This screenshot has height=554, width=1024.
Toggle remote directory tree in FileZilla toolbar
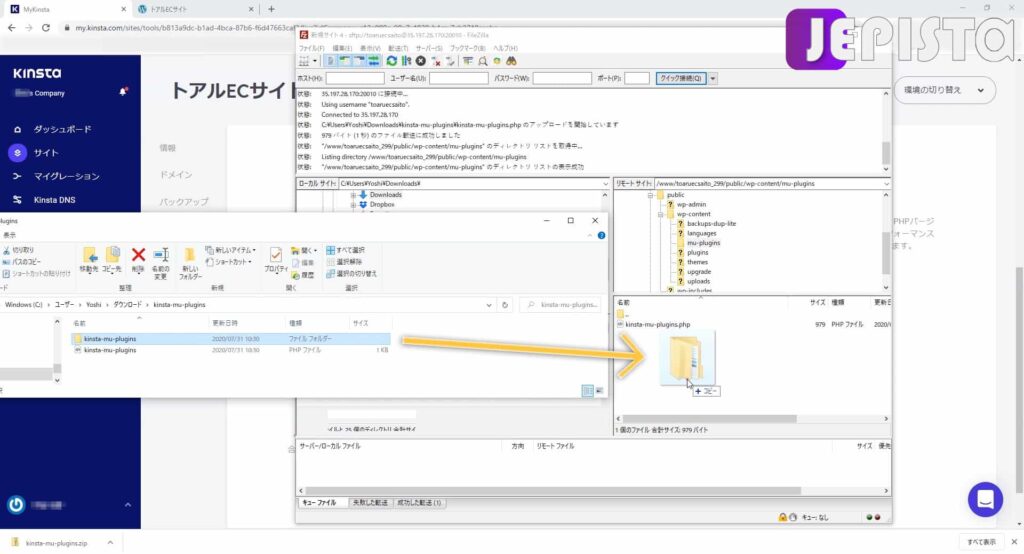point(359,61)
